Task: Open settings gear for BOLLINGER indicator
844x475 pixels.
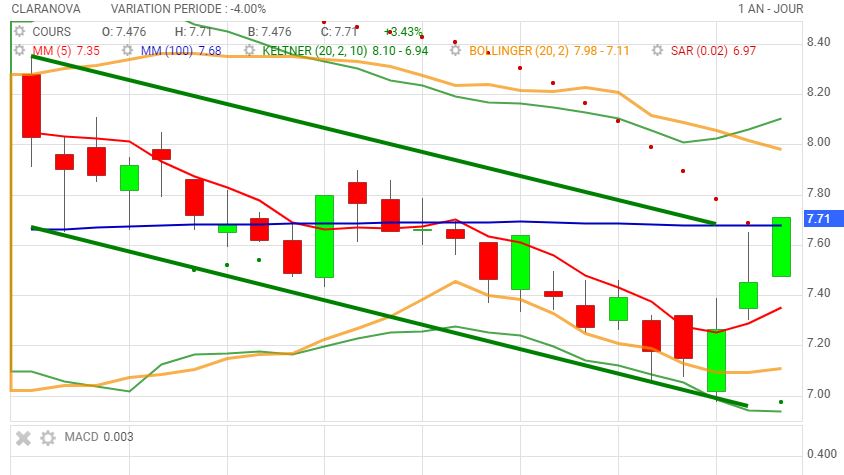Action: pos(455,51)
